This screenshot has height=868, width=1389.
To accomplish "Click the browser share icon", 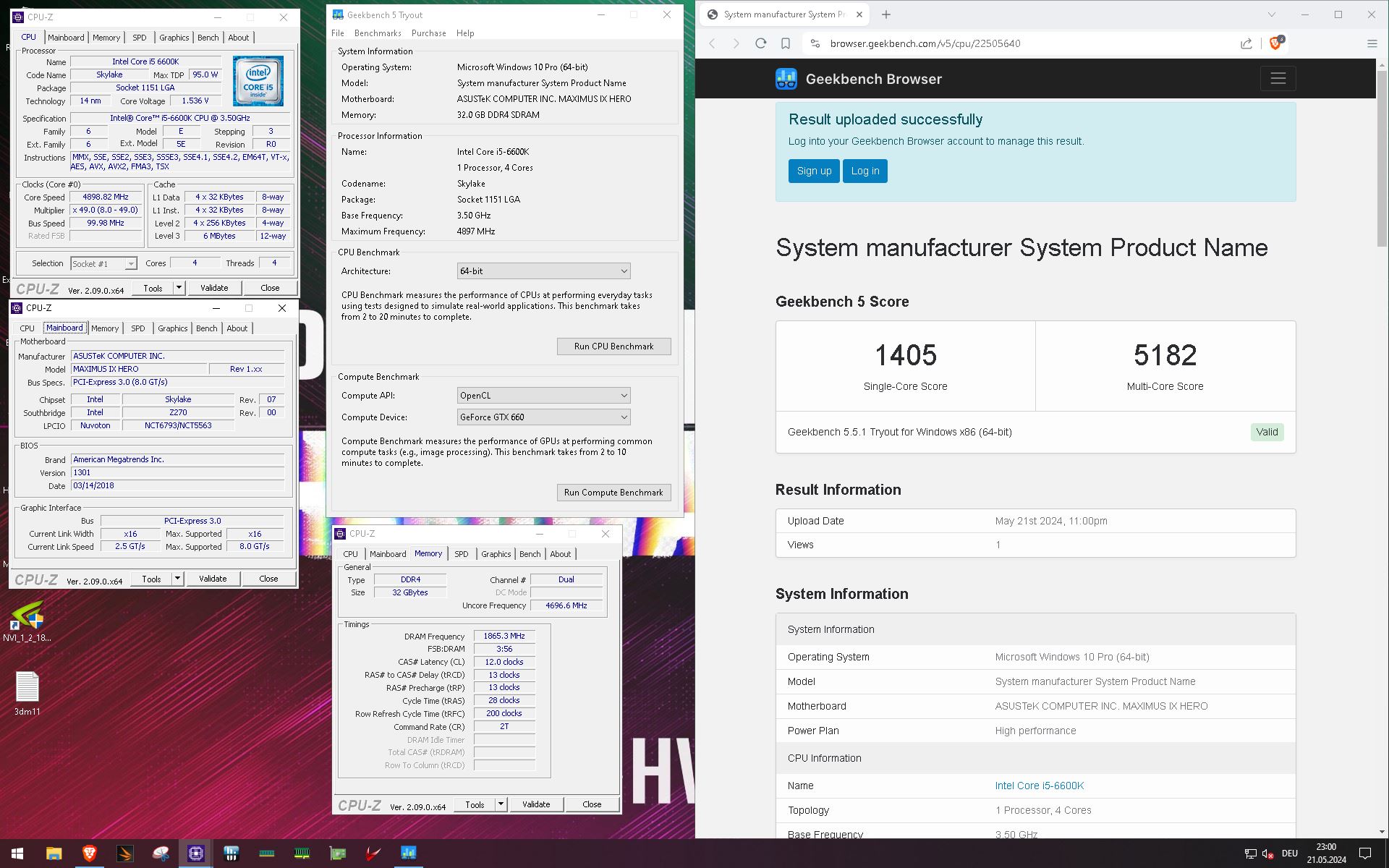I will click(x=1246, y=43).
